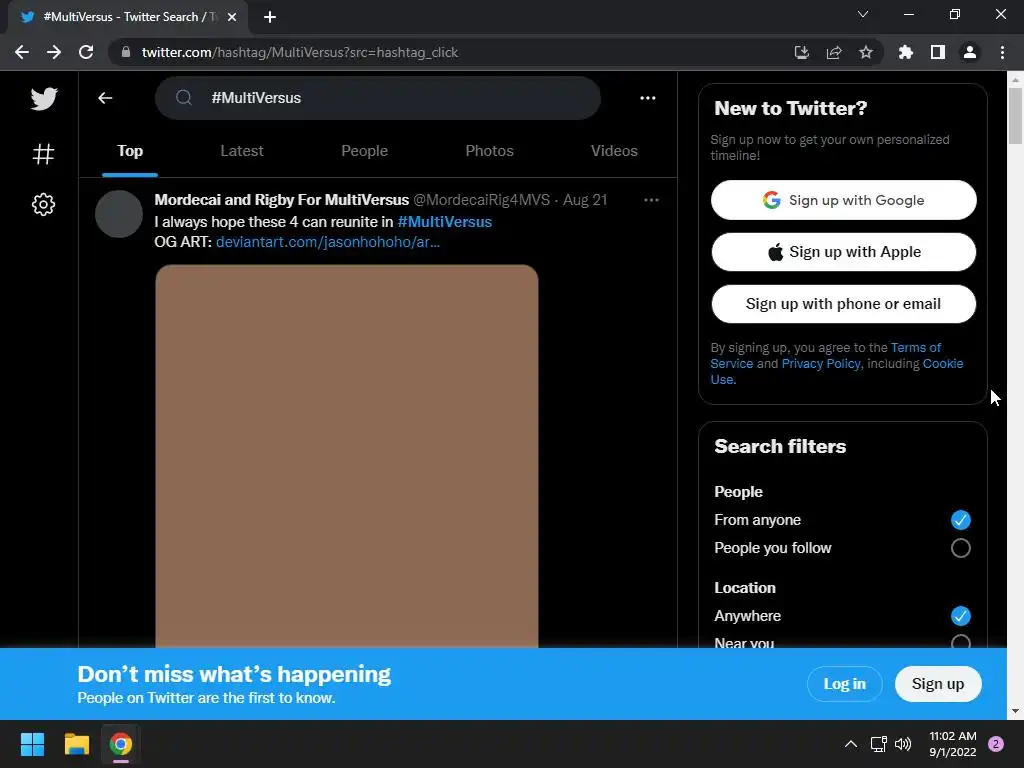This screenshot has width=1024, height=768.
Task: Click the Aug 21 tweet timestamp
Action: coord(585,200)
